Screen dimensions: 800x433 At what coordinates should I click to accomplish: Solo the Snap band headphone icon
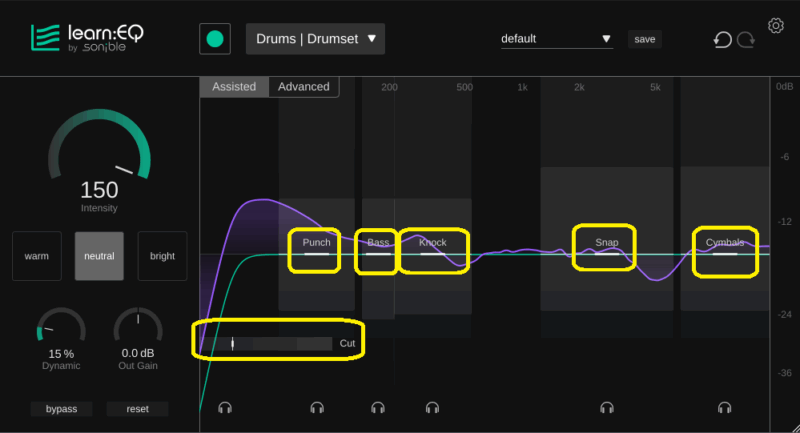coord(607,408)
